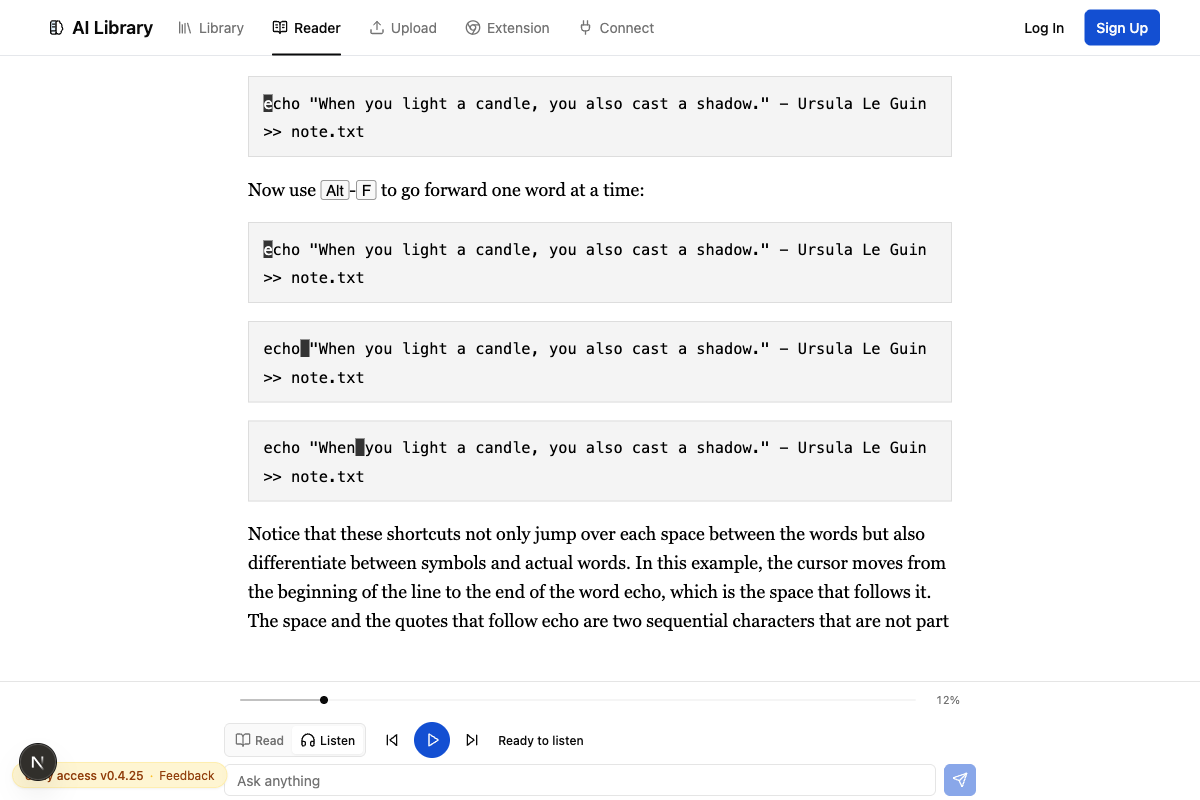Image resolution: width=1200 pixels, height=800 pixels.
Task: Switch to Read mode
Action: pos(260,740)
